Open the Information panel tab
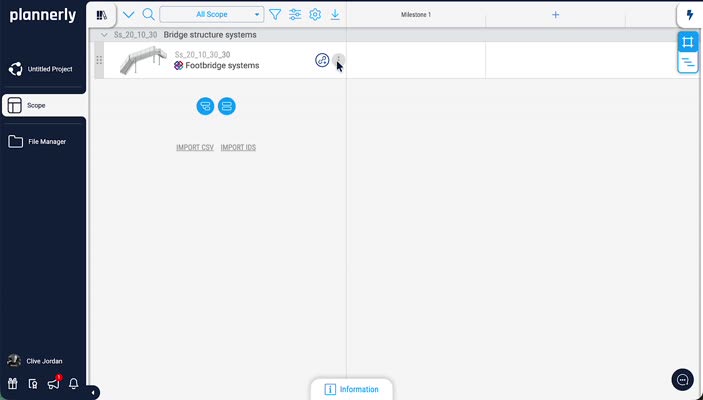Screen dimensions: 703x400 pyautogui.click(x=352, y=389)
